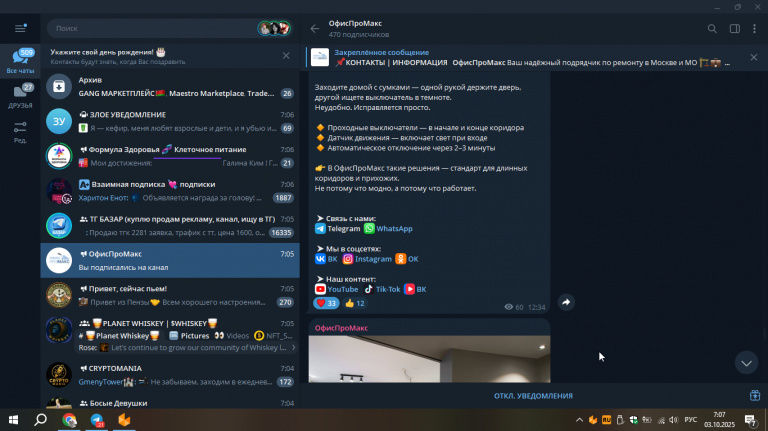
Task: Switch to the ДРУЗЬЯ folder
Action: click(x=20, y=96)
